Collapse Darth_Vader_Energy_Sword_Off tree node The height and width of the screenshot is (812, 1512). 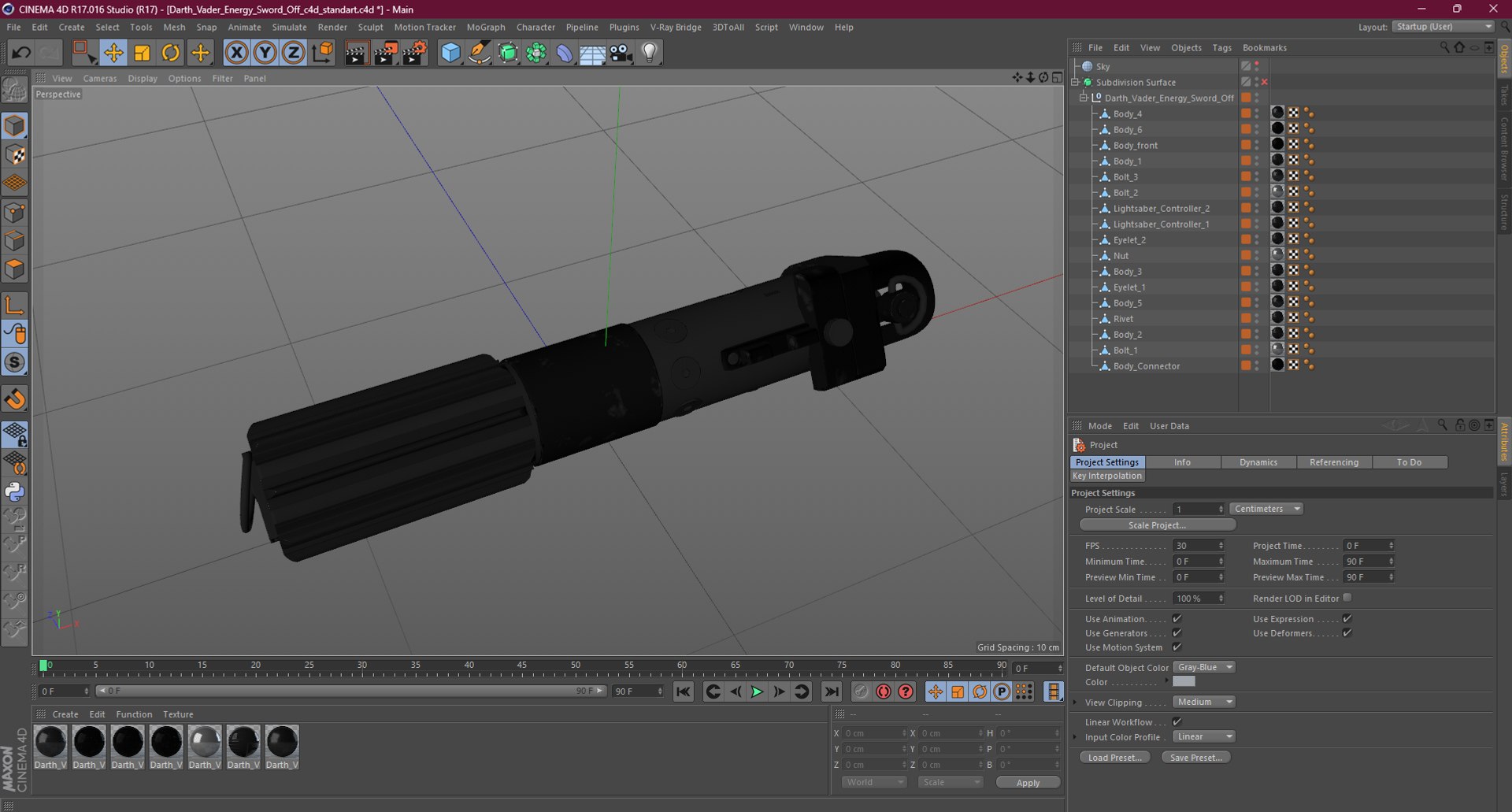click(x=1084, y=98)
